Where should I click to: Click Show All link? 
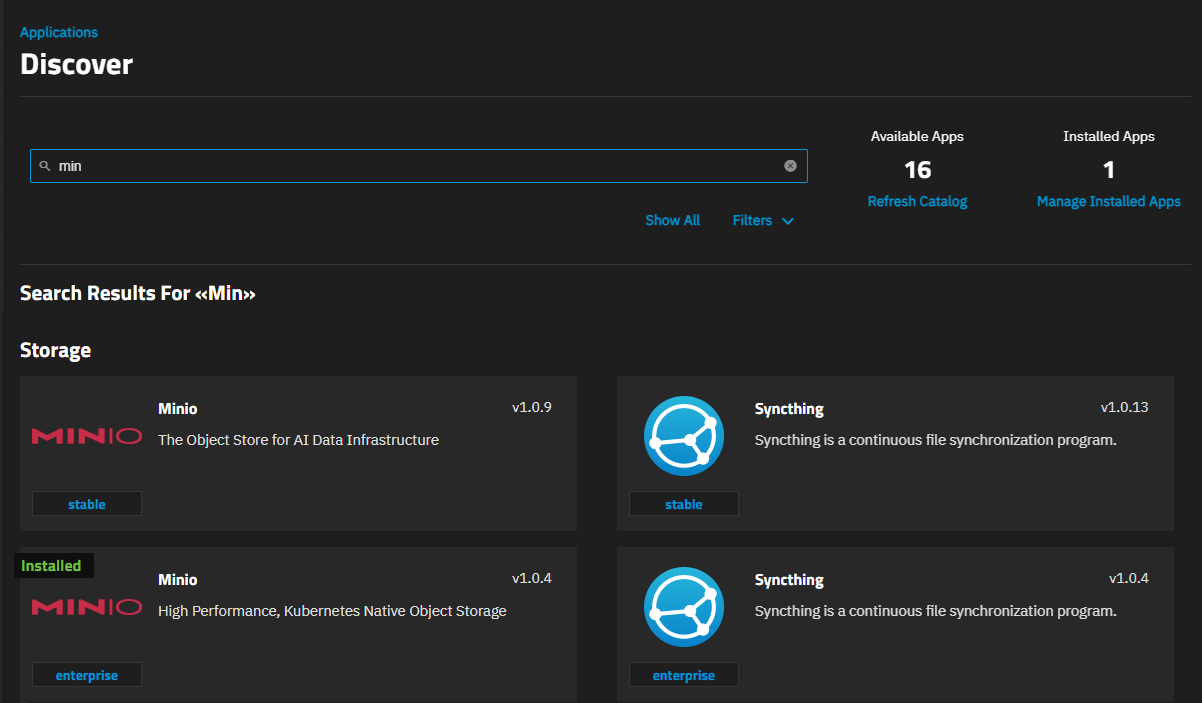click(x=673, y=221)
